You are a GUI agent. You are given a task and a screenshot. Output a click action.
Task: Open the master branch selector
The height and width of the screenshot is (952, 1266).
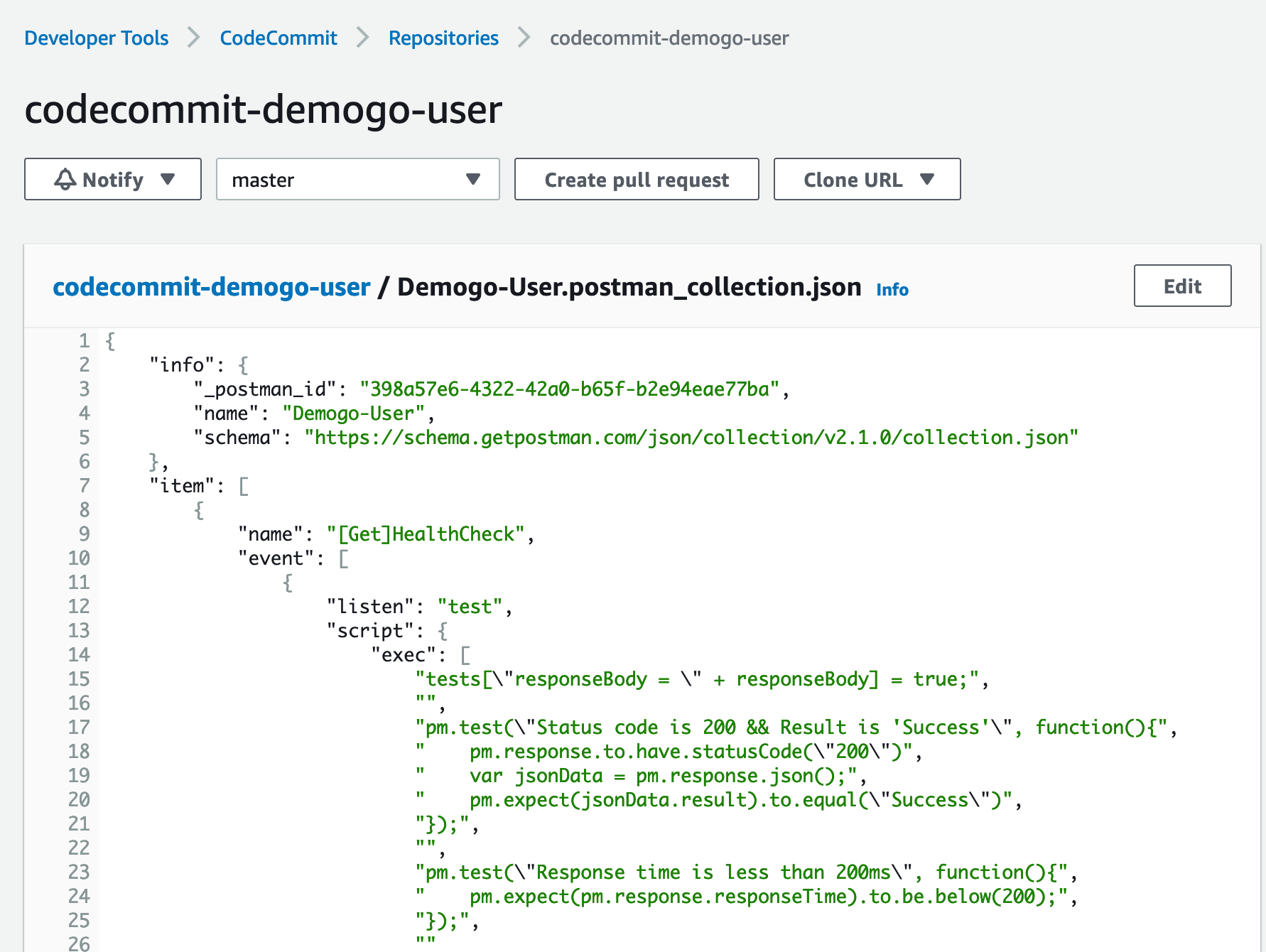(x=358, y=179)
